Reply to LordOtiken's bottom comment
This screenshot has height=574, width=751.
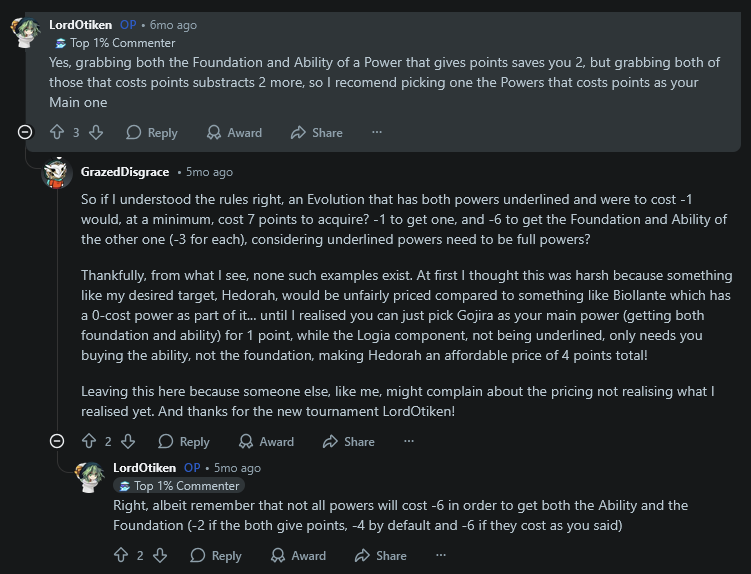pos(216,555)
